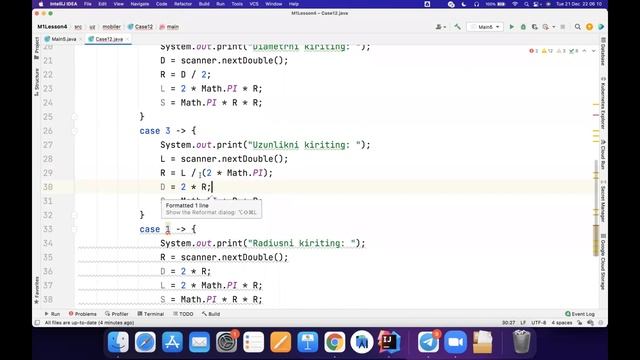This screenshot has height=360, width=640.
Task: Open Profiler tool window at bottom
Action: [117, 314]
